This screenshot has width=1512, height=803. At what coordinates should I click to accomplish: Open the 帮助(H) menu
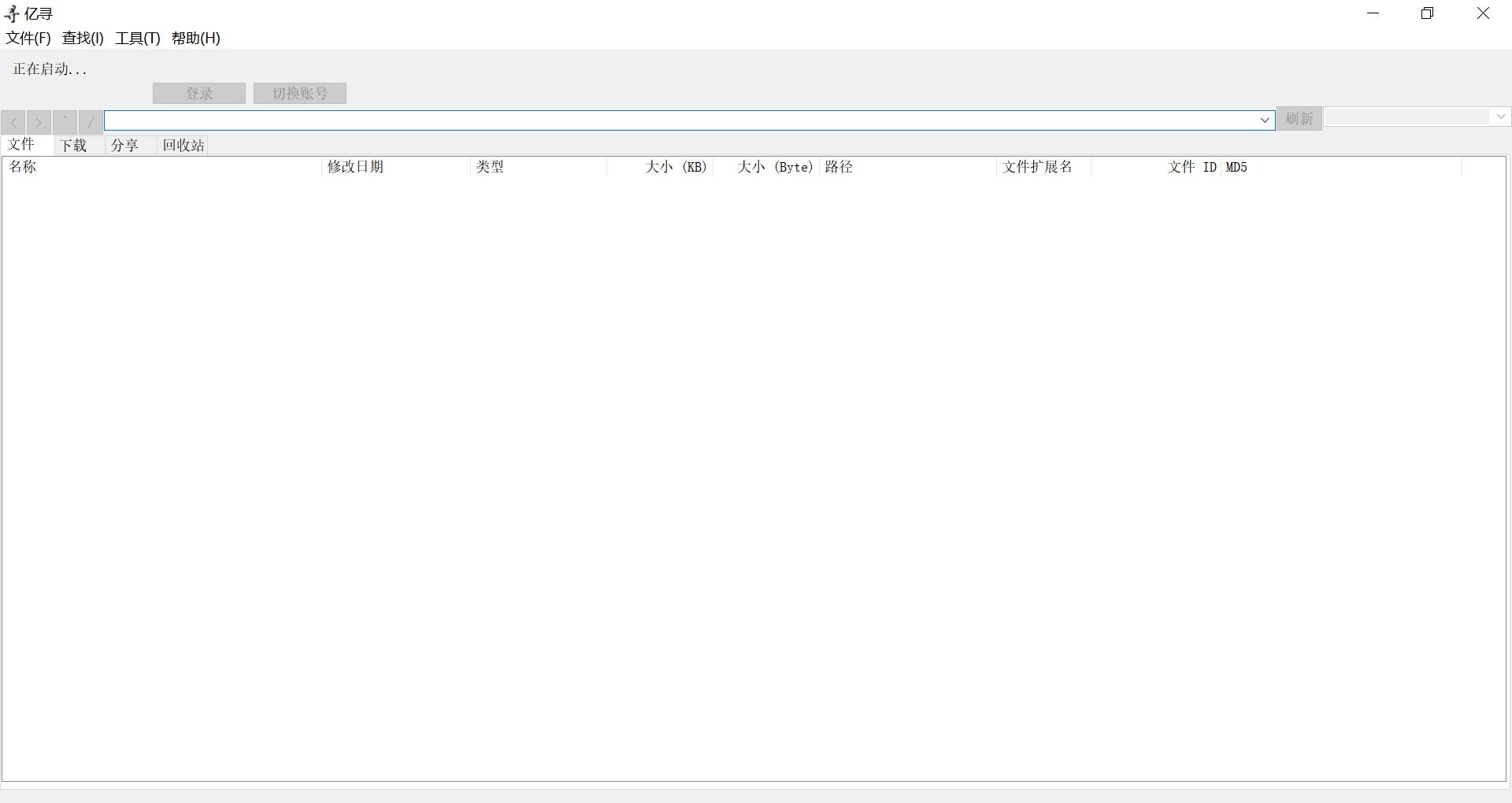[x=196, y=38]
